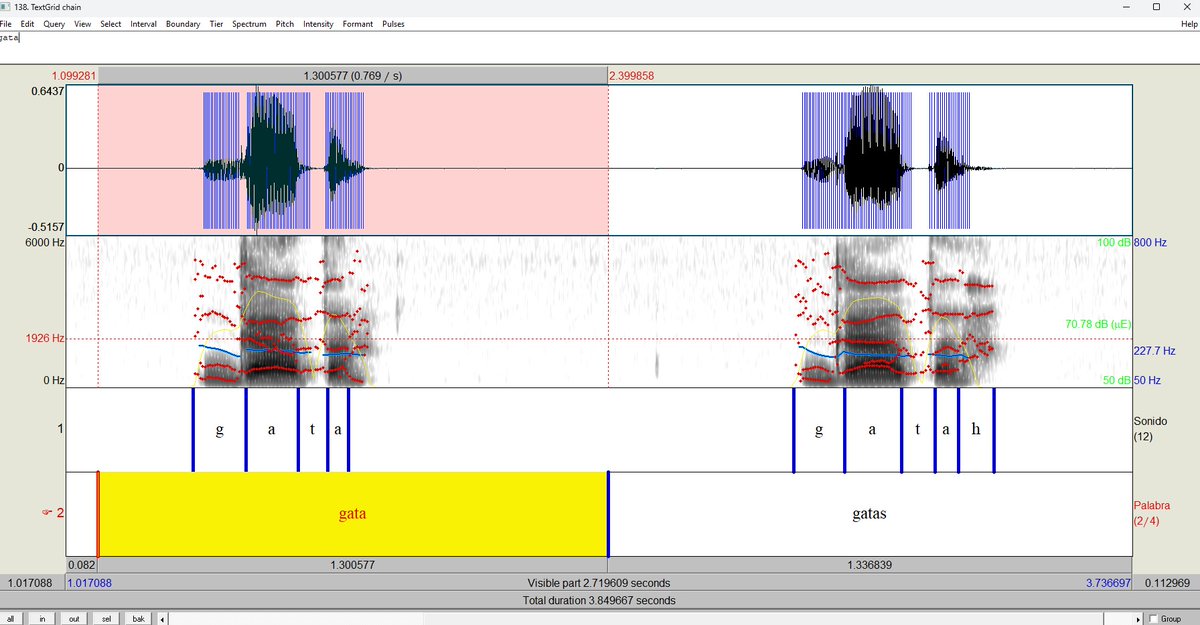This screenshot has height=625, width=1200.
Task: Click the boundary at end of 'h' interval
Action: click(x=994, y=429)
